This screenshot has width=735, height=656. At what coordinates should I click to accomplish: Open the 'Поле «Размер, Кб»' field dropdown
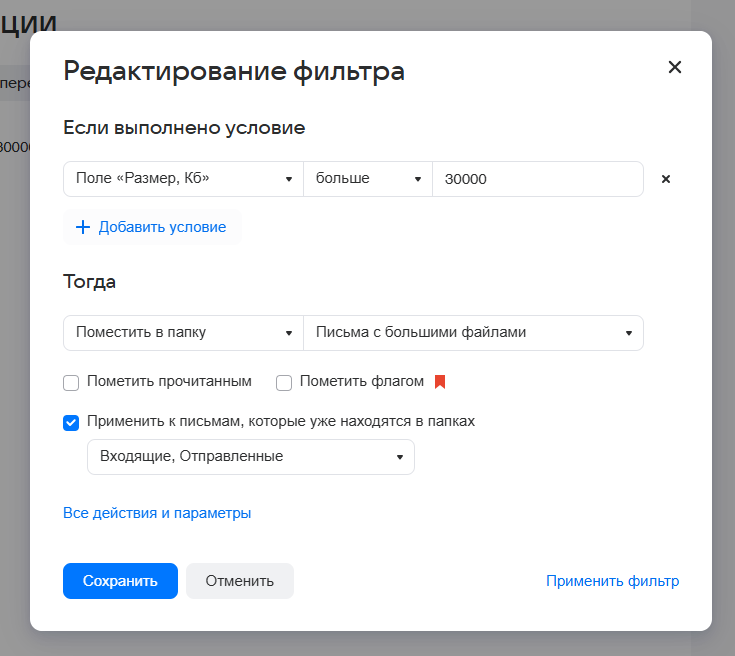pyautogui.click(x=183, y=179)
